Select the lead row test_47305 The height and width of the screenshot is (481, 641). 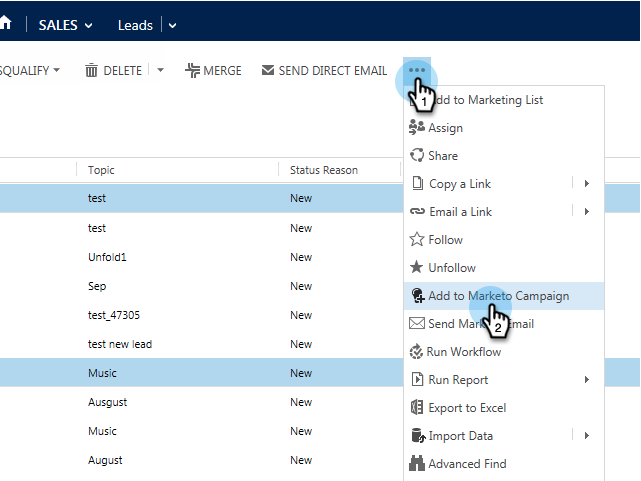pos(202,315)
